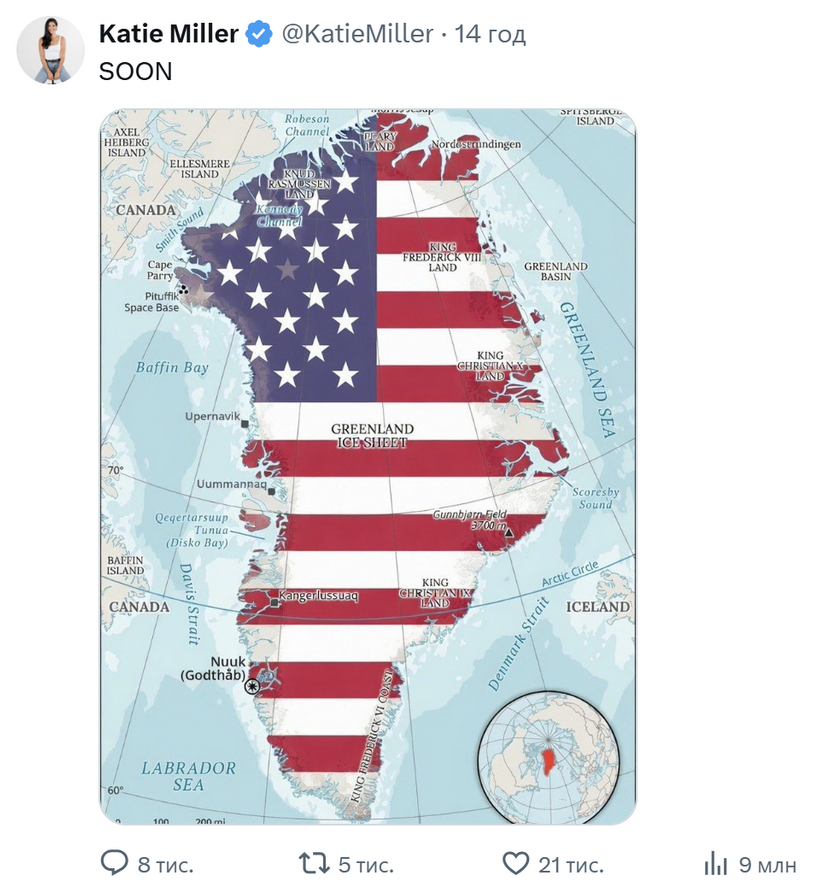Screen dimensions: 837x892
Task: Click the ICELAND label on the map
Action: coord(598,607)
